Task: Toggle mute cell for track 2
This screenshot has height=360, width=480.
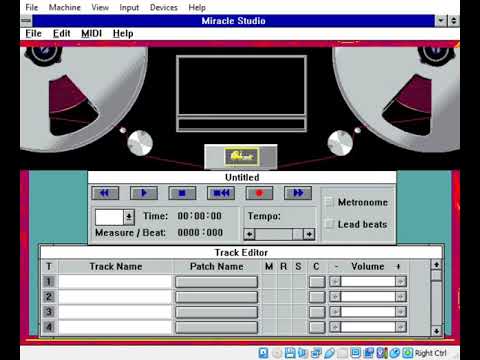Action: click(269, 297)
